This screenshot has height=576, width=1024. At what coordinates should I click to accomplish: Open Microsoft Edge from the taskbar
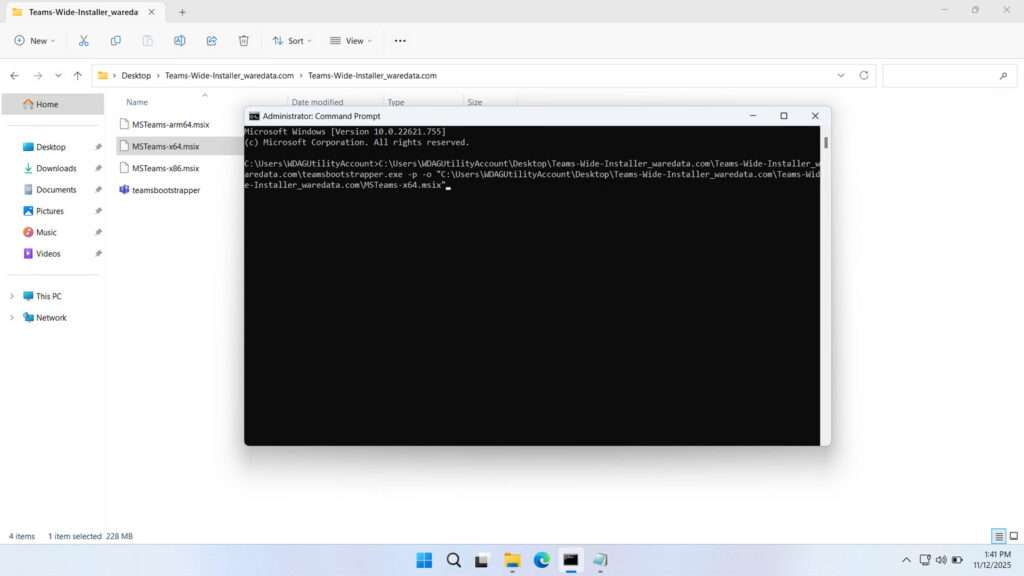pos(541,560)
